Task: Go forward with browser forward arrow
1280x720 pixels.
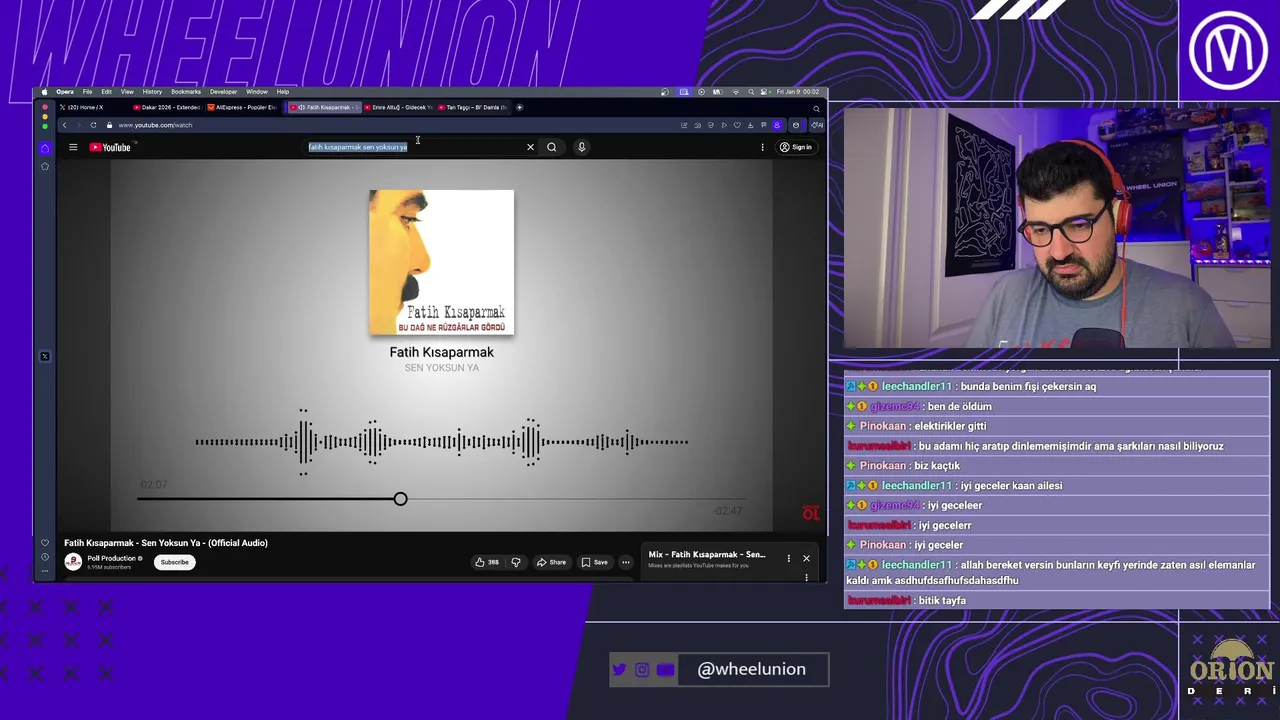Action: (x=79, y=125)
